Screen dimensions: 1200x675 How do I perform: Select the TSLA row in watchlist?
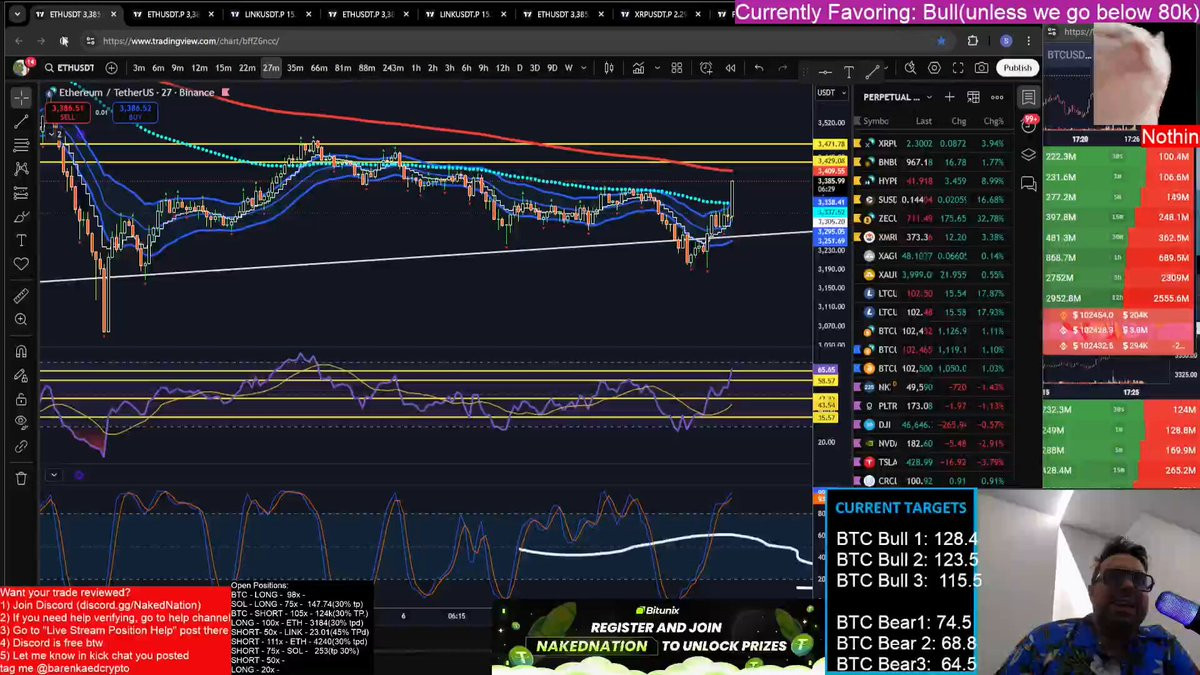coord(932,462)
